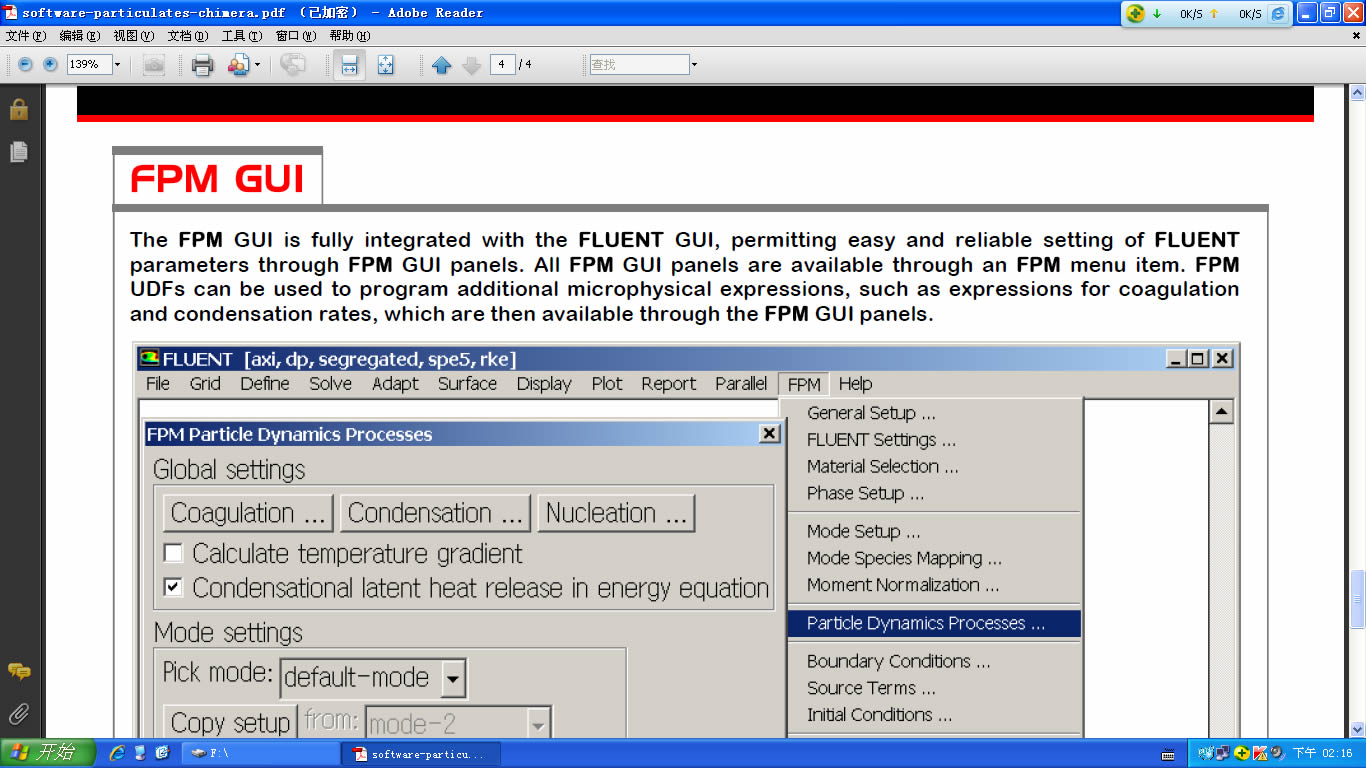Open the Attachments paperclip panel icon
This screenshot has width=1366, height=768.
(18, 713)
